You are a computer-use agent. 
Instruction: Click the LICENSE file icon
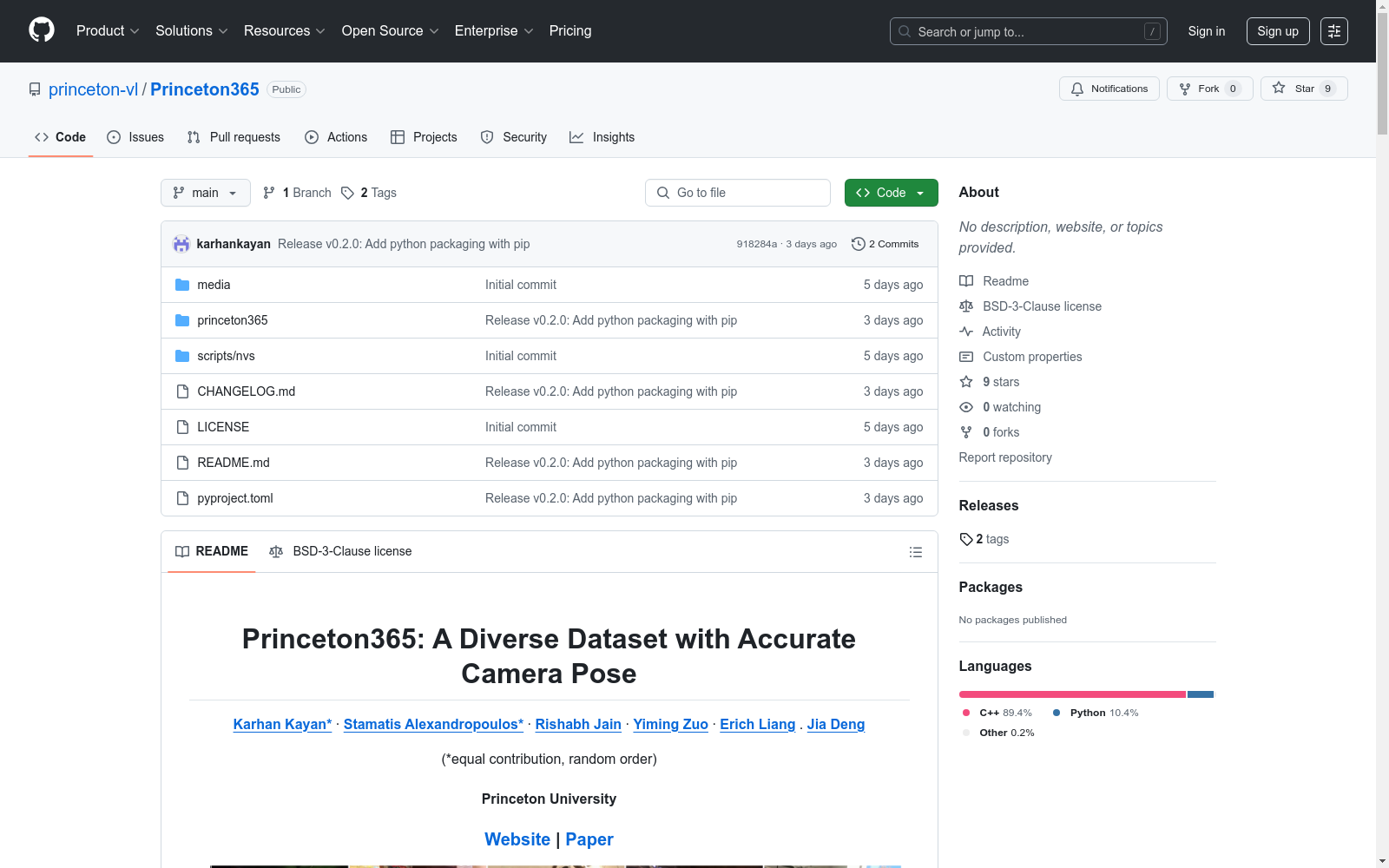point(182,427)
